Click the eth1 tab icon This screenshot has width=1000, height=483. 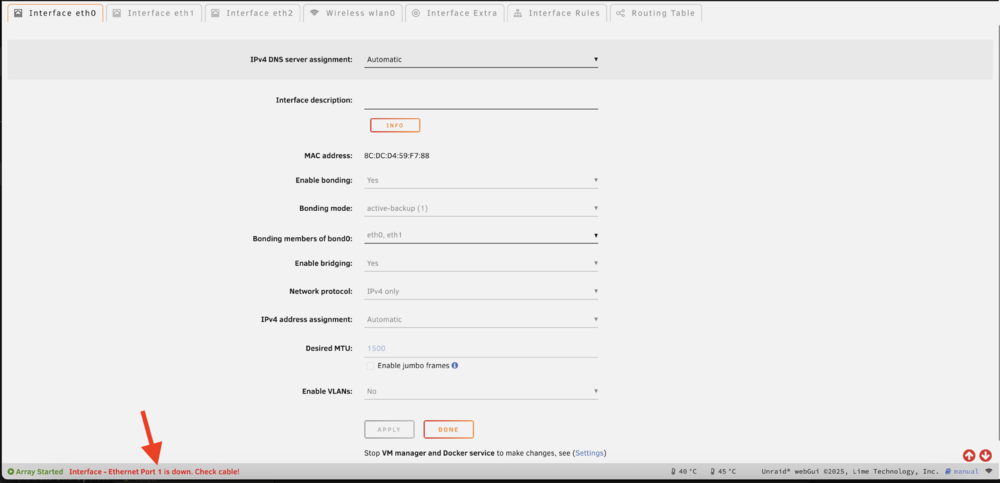coord(117,13)
